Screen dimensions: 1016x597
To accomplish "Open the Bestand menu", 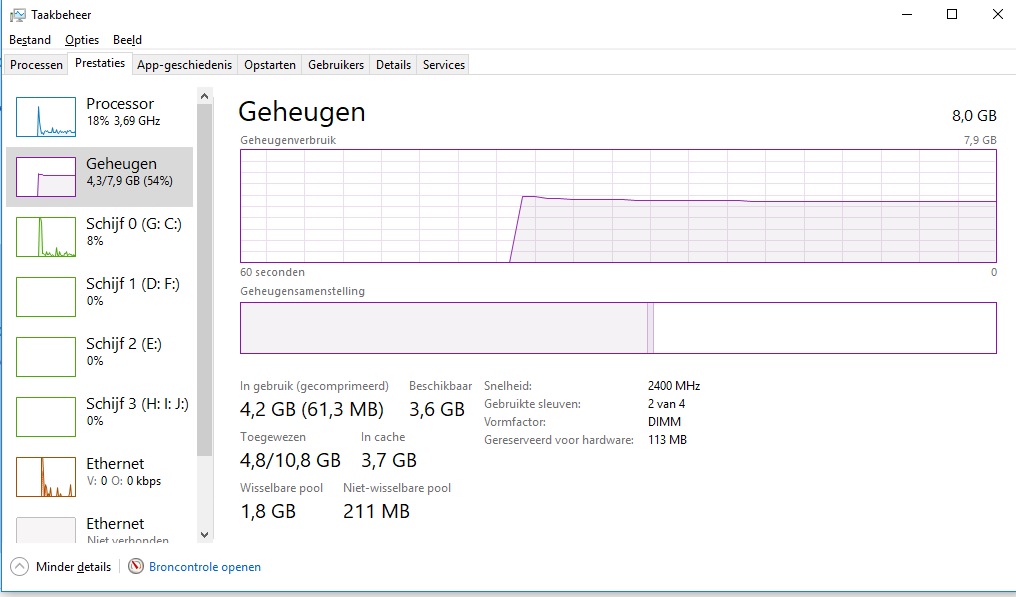I will pos(30,40).
